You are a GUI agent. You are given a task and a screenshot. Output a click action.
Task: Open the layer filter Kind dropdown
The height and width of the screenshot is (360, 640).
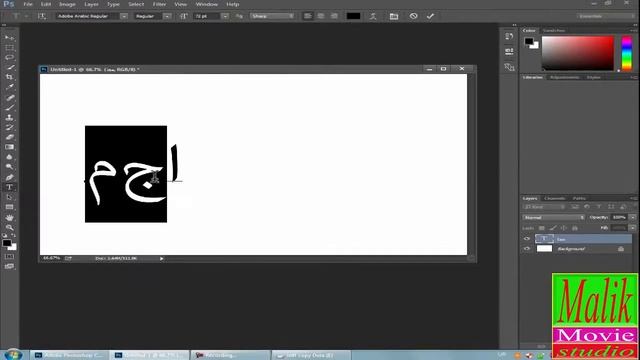[544, 207]
